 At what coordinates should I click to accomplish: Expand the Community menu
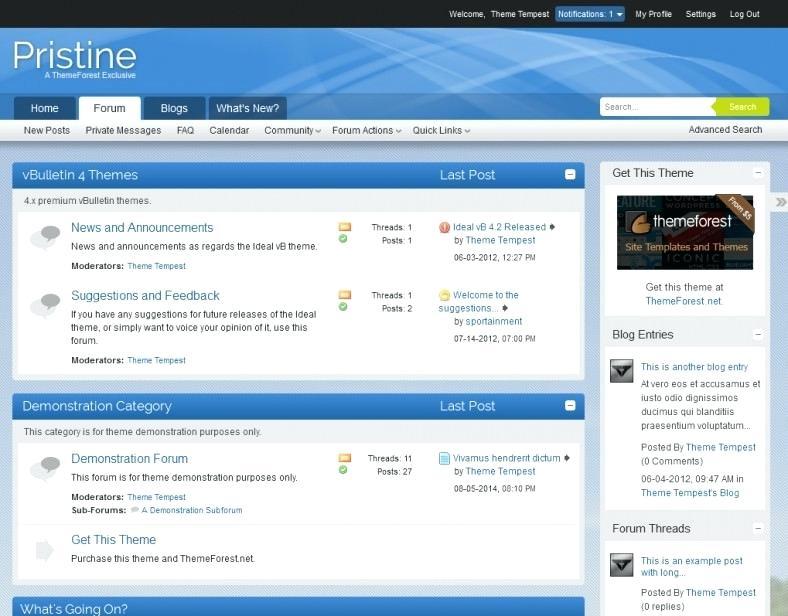point(292,130)
